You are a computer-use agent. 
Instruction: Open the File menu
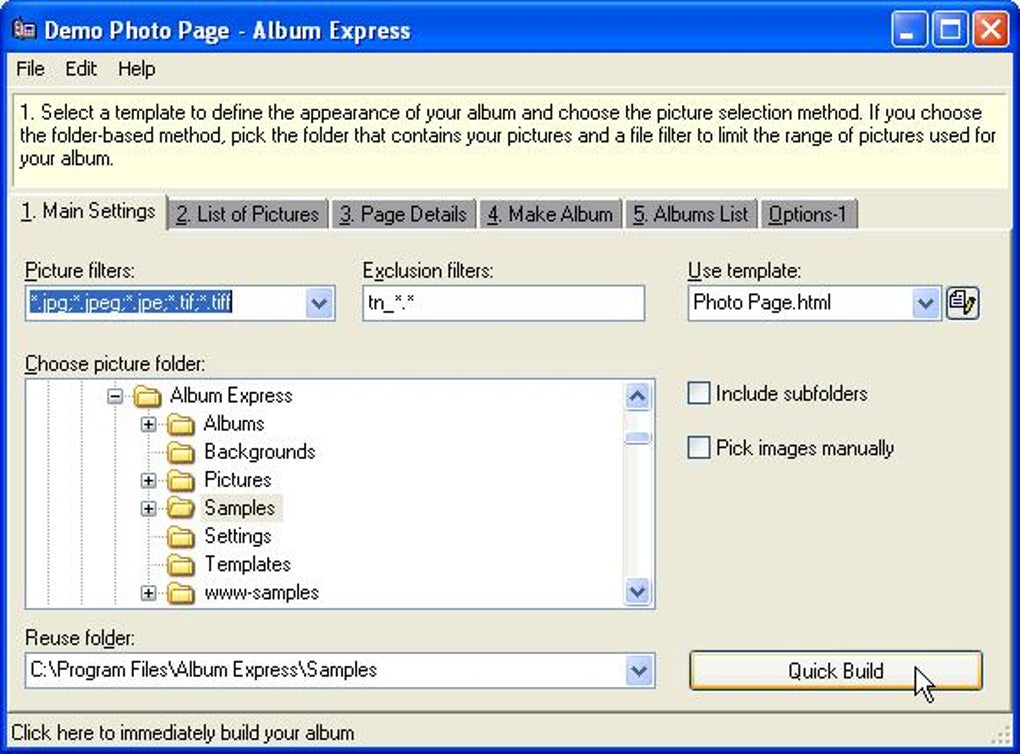point(30,68)
